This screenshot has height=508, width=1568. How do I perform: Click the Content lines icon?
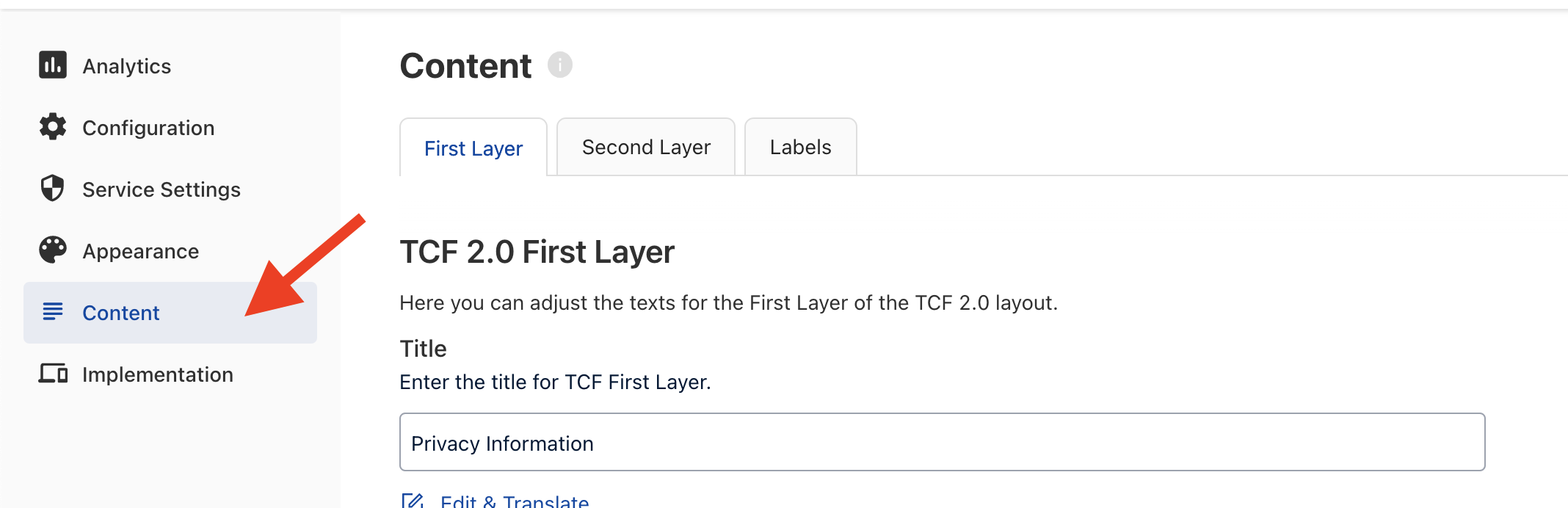pos(53,312)
